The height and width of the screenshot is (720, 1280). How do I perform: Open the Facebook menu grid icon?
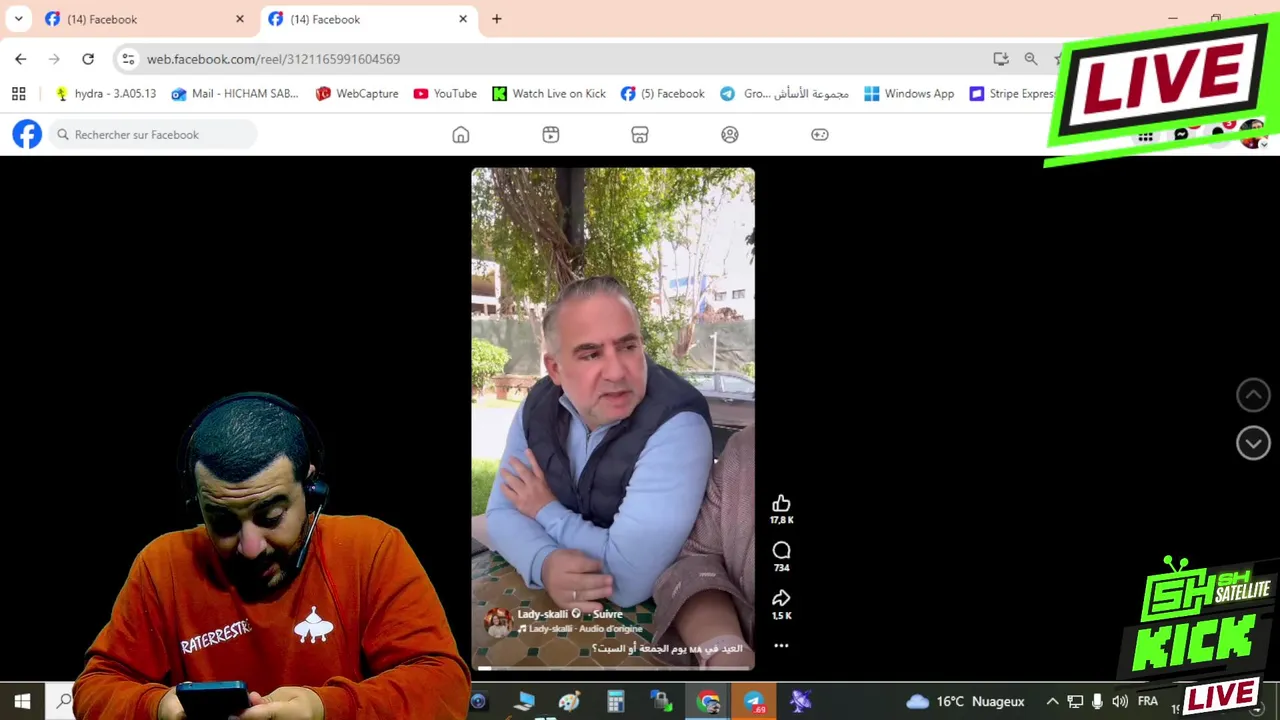point(1145,136)
